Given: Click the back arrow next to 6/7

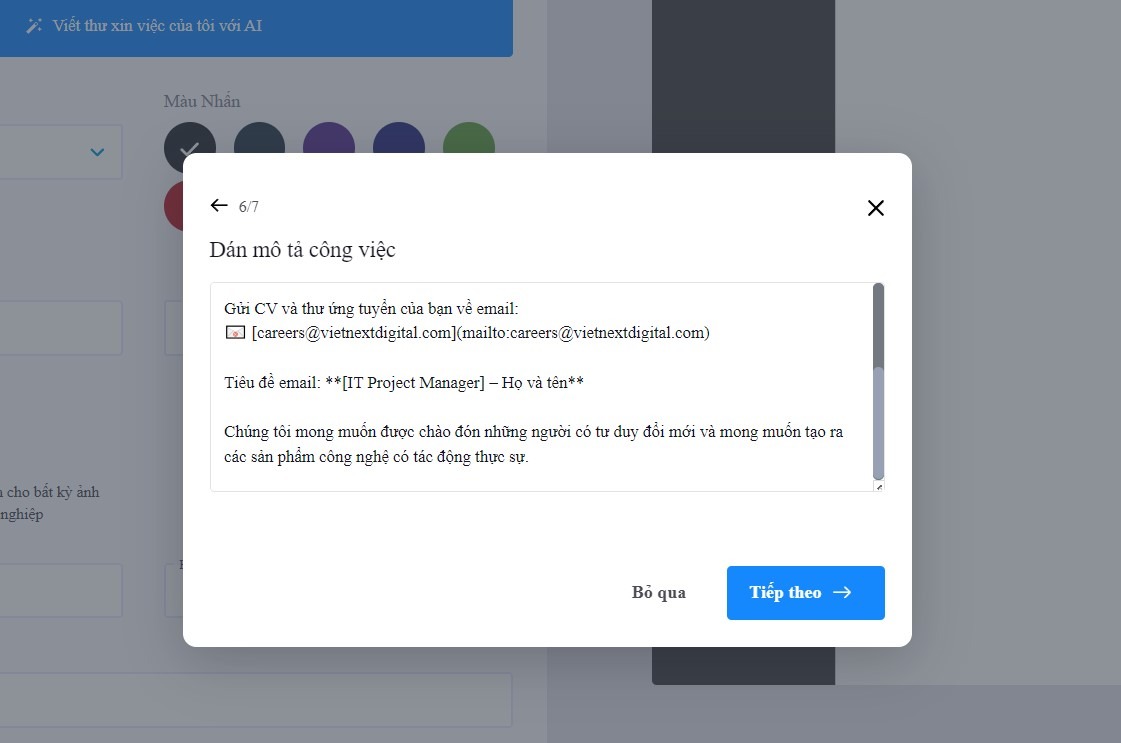Looking at the screenshot, I should 219,206.
